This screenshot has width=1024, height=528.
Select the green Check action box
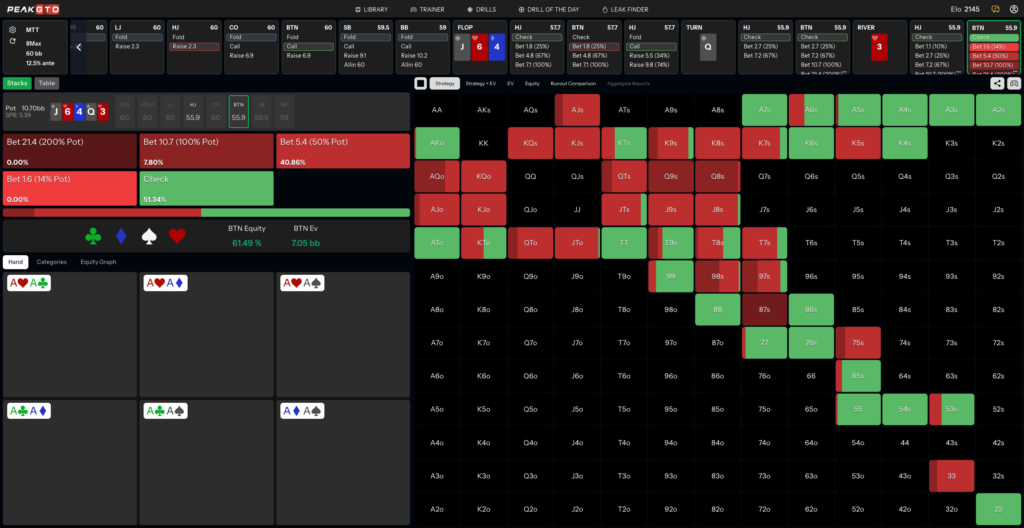(206, 188)
